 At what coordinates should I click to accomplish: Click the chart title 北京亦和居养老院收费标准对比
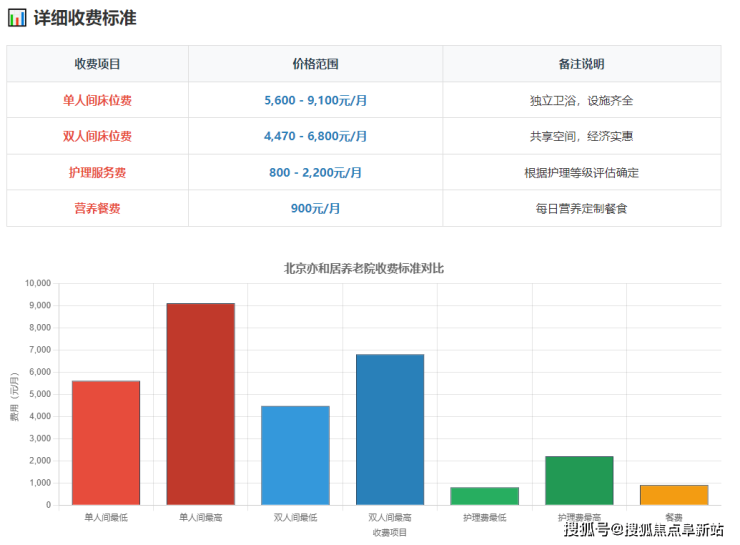(363, 268)
